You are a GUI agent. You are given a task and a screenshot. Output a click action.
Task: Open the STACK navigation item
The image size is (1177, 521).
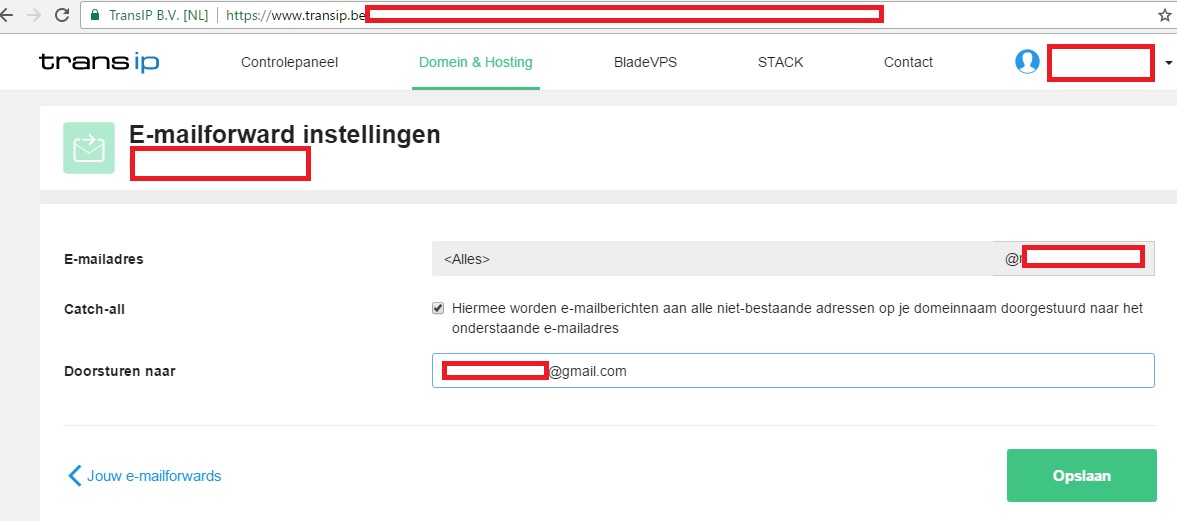click(x=780, y=62)
